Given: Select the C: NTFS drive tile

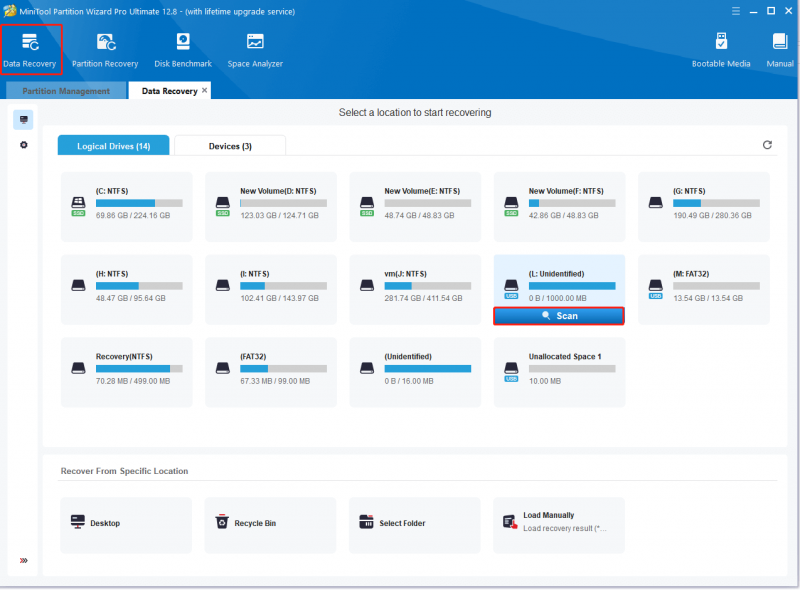Looking at the screenshot, I should coord(127,207).
